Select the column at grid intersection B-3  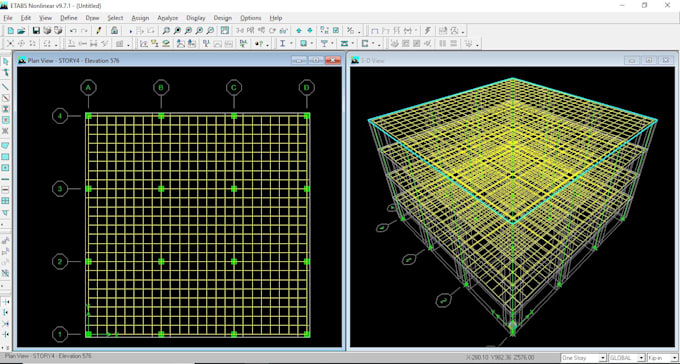tap(161, 189)
